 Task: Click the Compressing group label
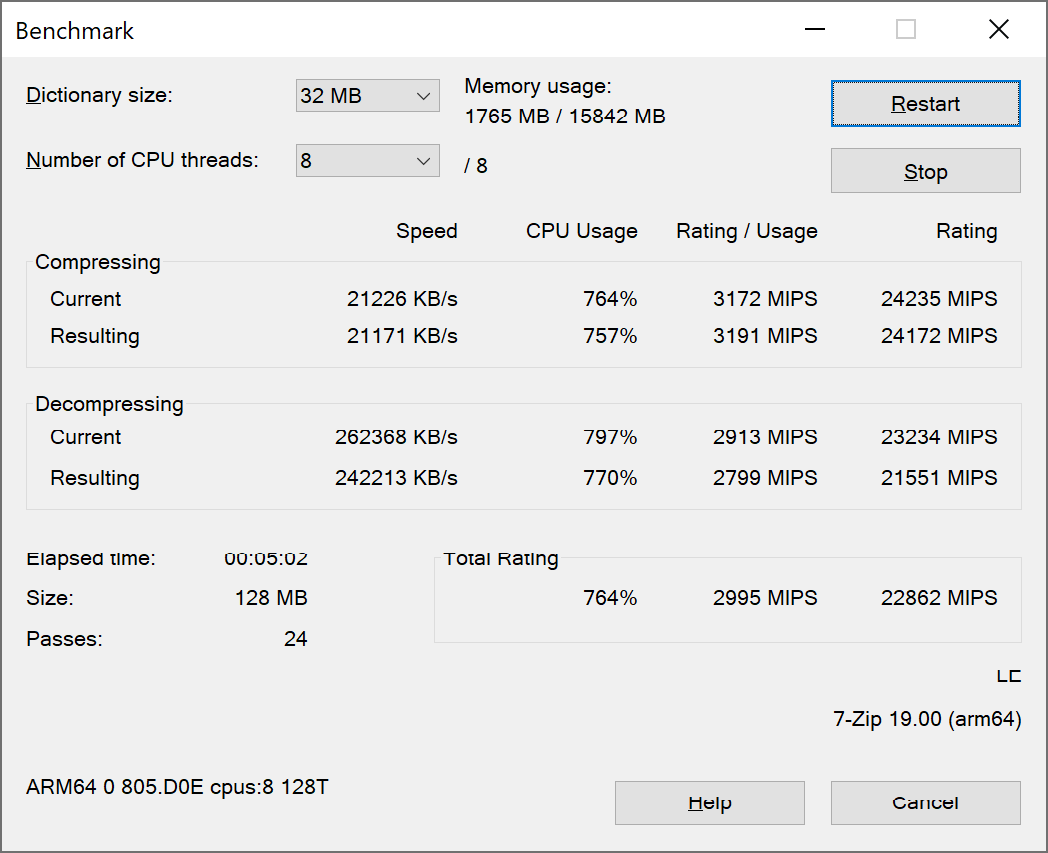98,262
